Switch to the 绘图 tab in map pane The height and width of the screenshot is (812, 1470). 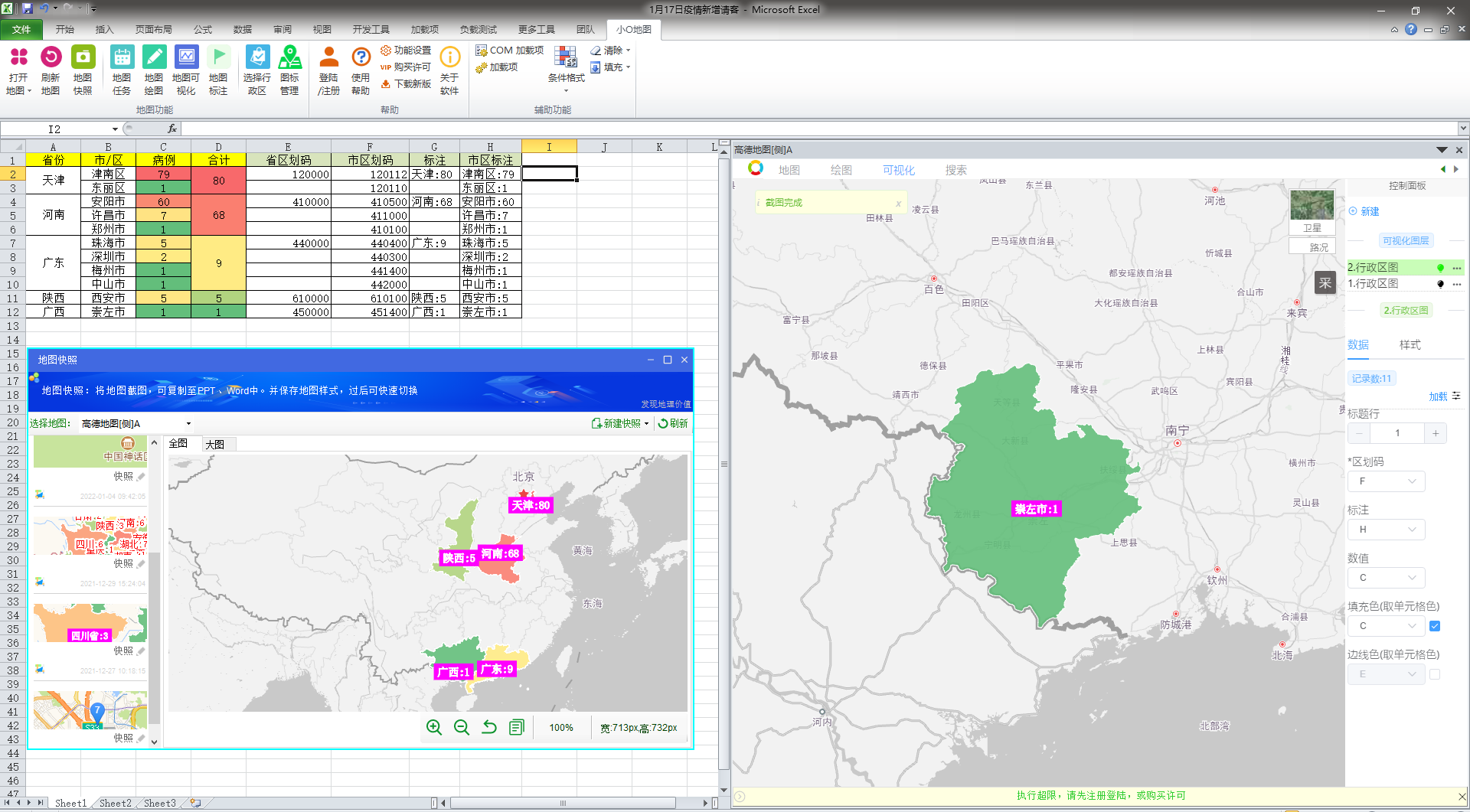tap(841, 170)
